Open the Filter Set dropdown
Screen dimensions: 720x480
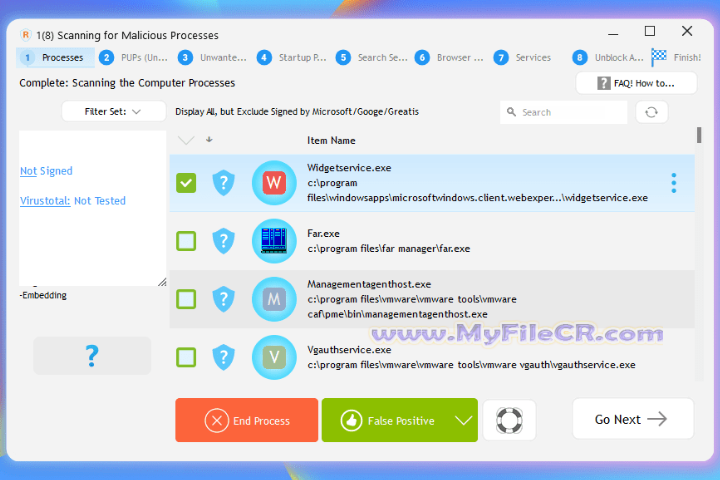113,111
